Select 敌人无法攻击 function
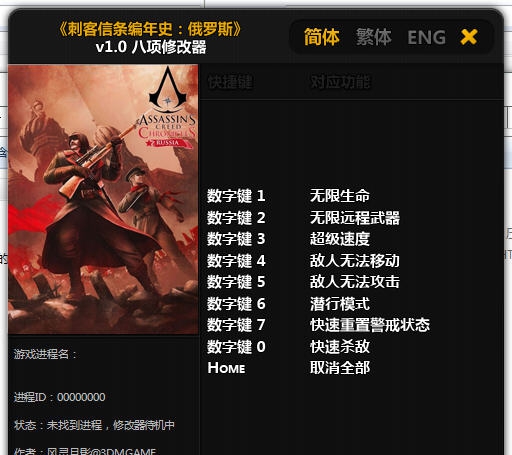The height and width of the screenshot is (455, 512). click(x=355, y=282)
